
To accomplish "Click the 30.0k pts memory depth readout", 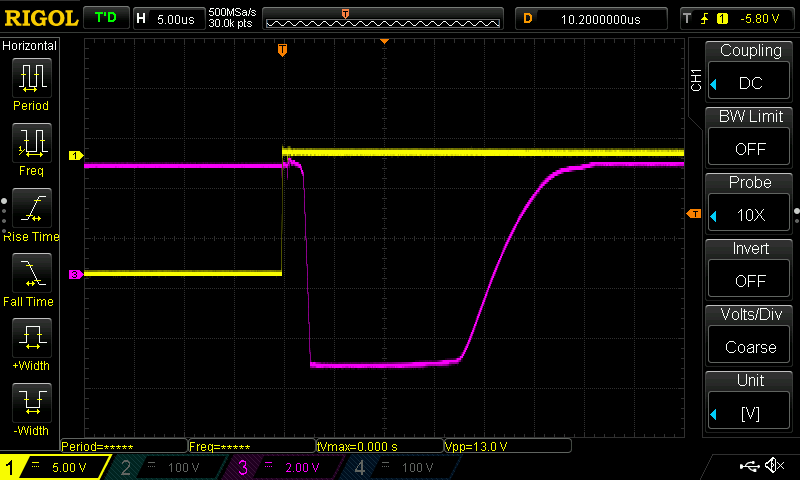I will click(231, 23).
